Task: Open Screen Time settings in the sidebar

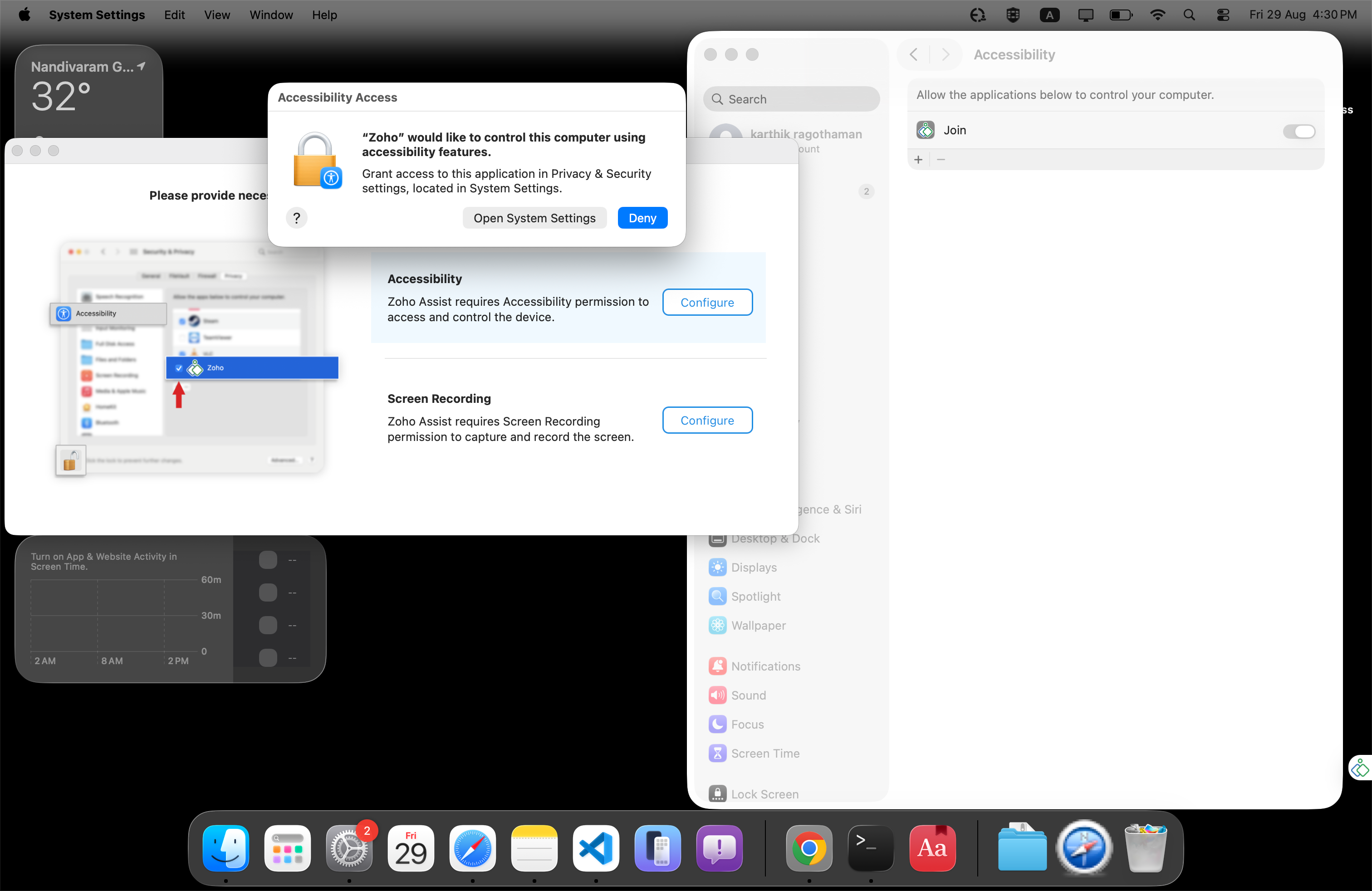Action: click(x=765, y=753)
